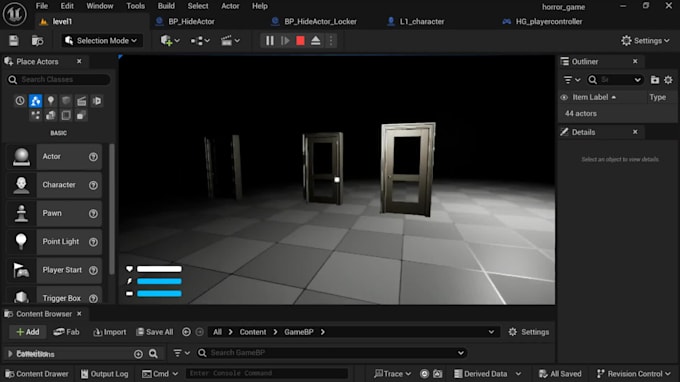Eject from the player controller

coord(316,41)
